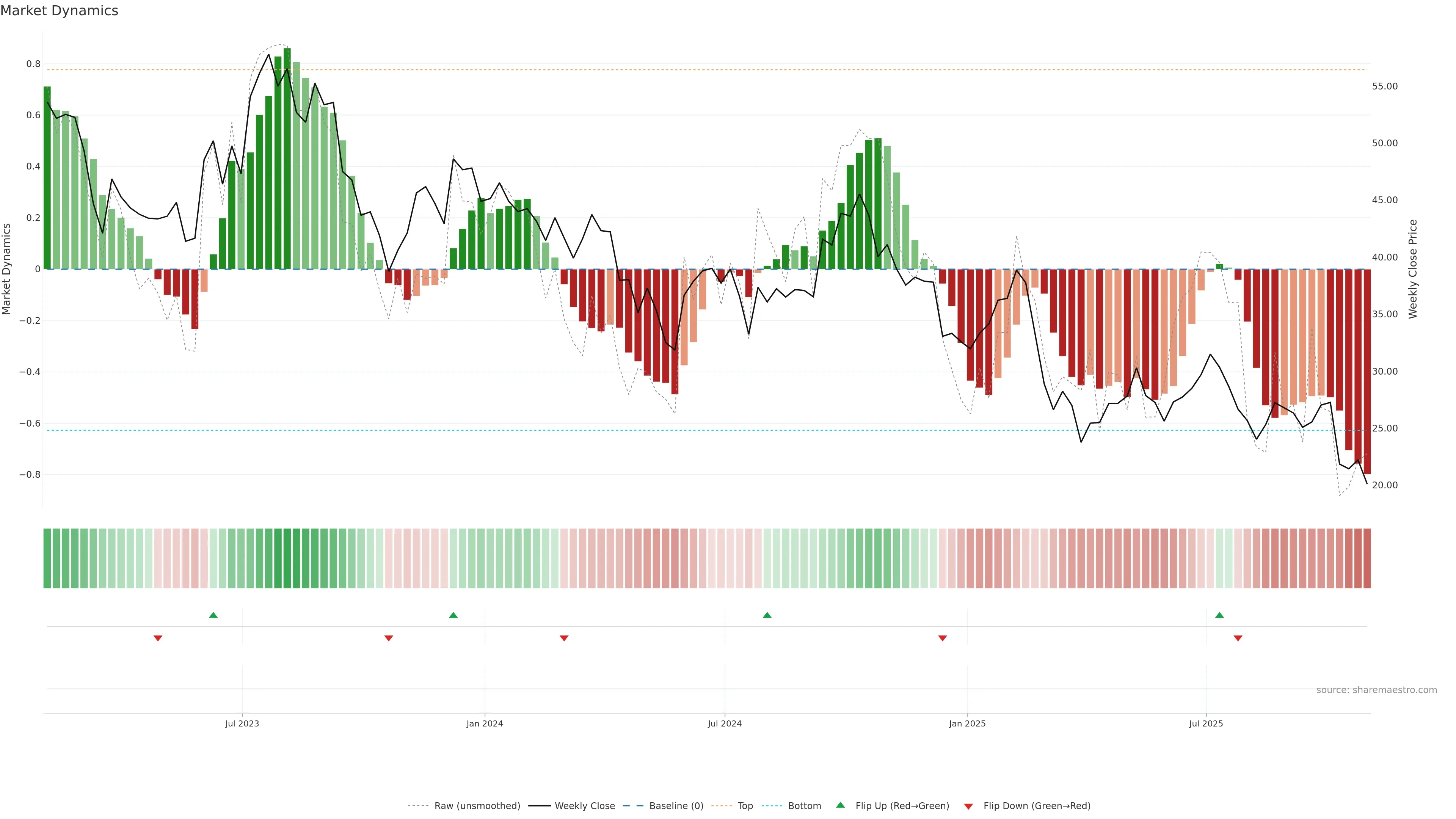Viewport: 1456px width, 819px height.
Task: Click the Jan 2025 axis label
Action: click(x=967, y=723)
